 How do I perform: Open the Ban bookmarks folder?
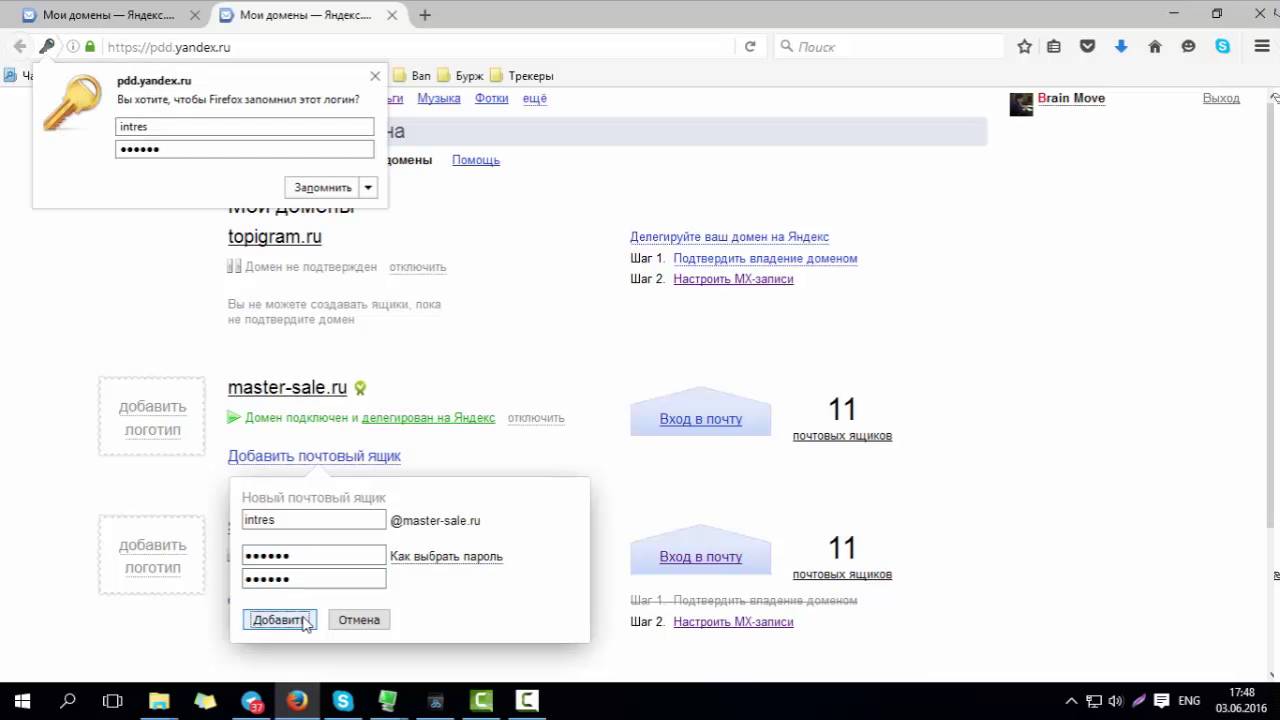(412, 76)
